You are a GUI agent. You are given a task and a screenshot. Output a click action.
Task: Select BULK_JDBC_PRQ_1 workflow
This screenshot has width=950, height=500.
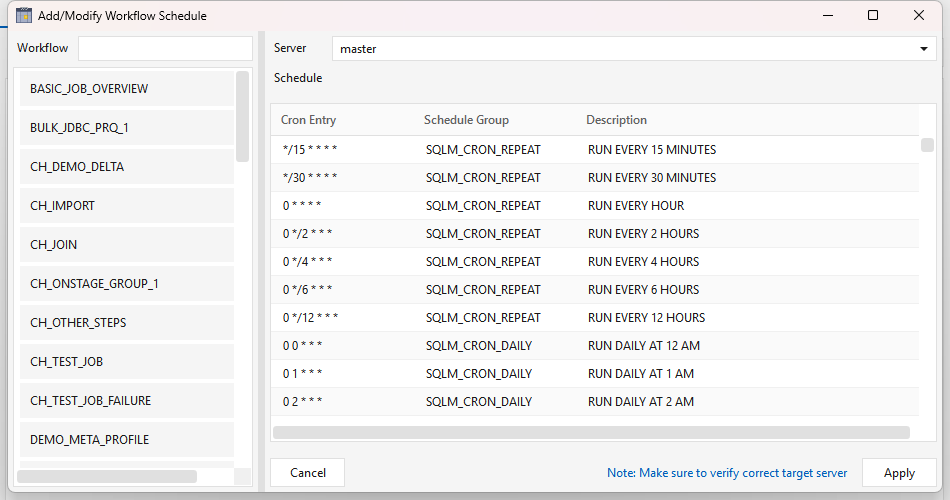[x=127, y=127]
